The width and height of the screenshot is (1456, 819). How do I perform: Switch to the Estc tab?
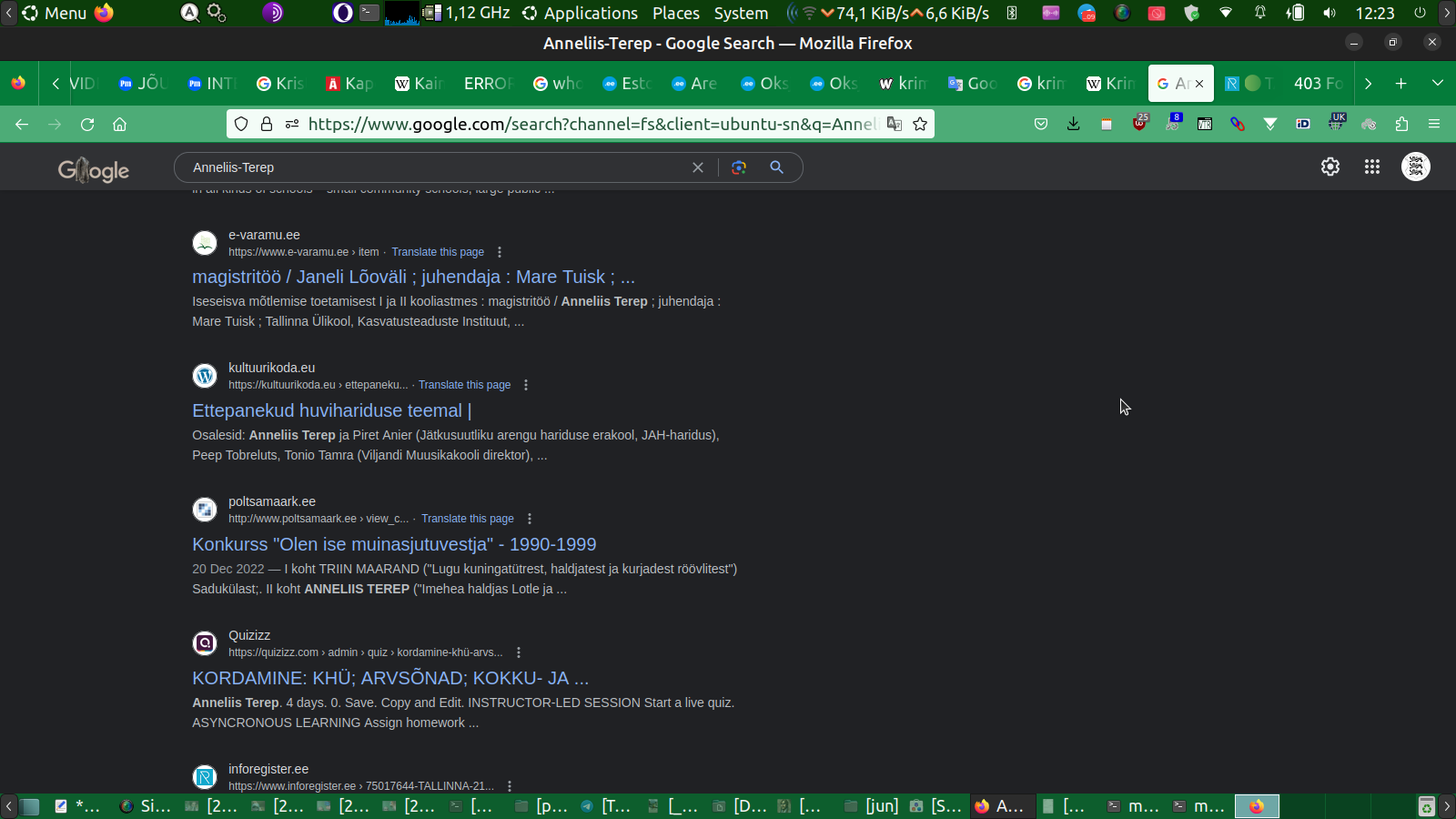point(626,83)
